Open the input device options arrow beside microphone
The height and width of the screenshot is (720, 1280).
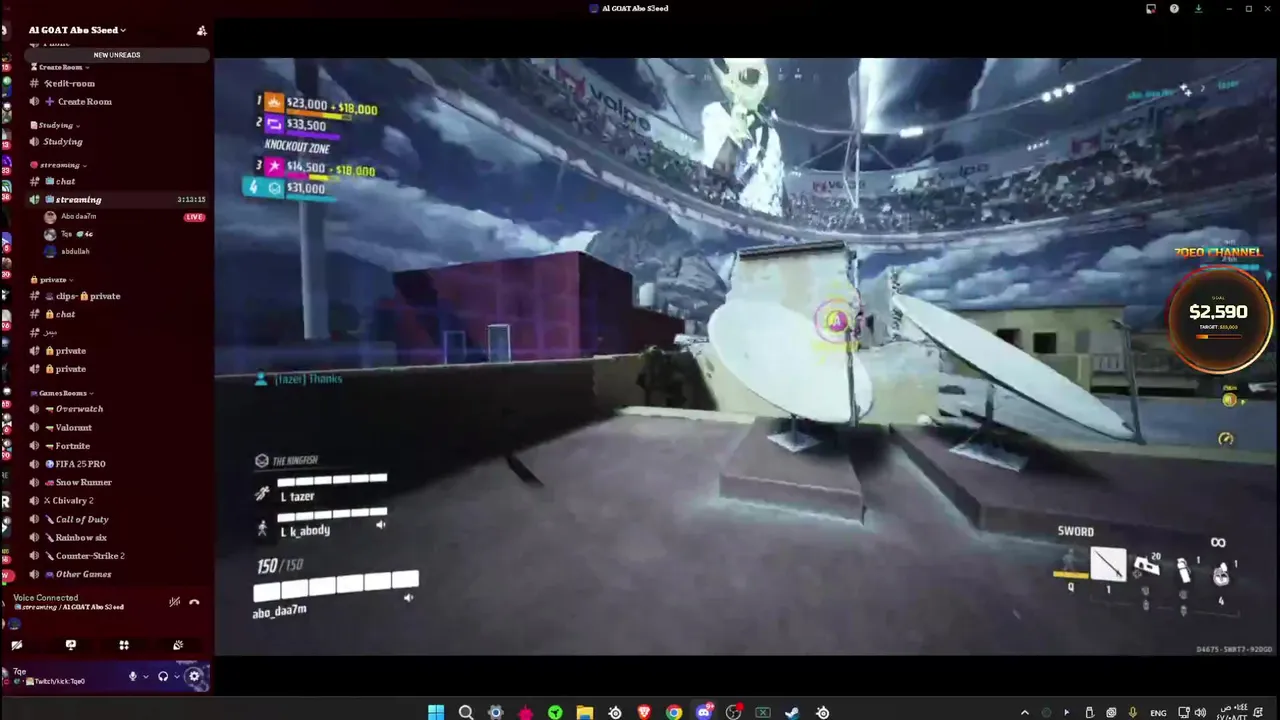pos(145,677)
